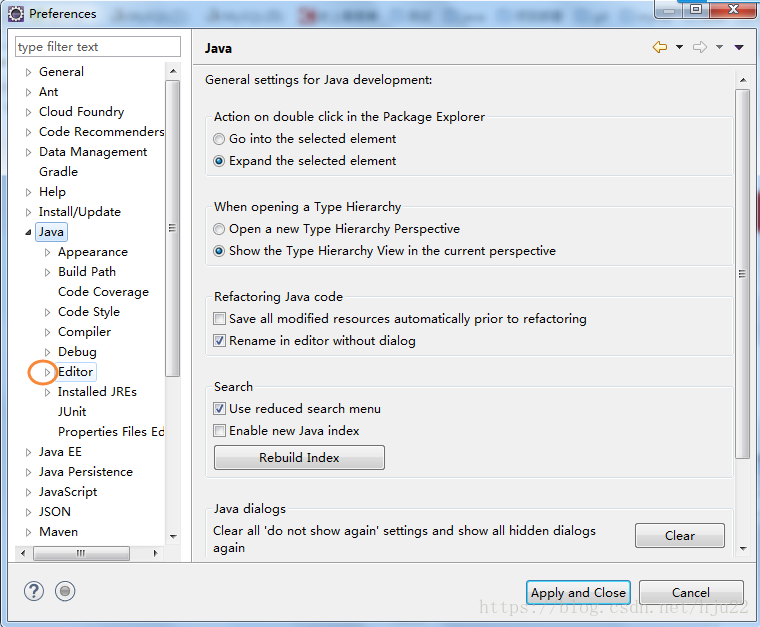Open Code Coverage preferences

tap(103, 292)
